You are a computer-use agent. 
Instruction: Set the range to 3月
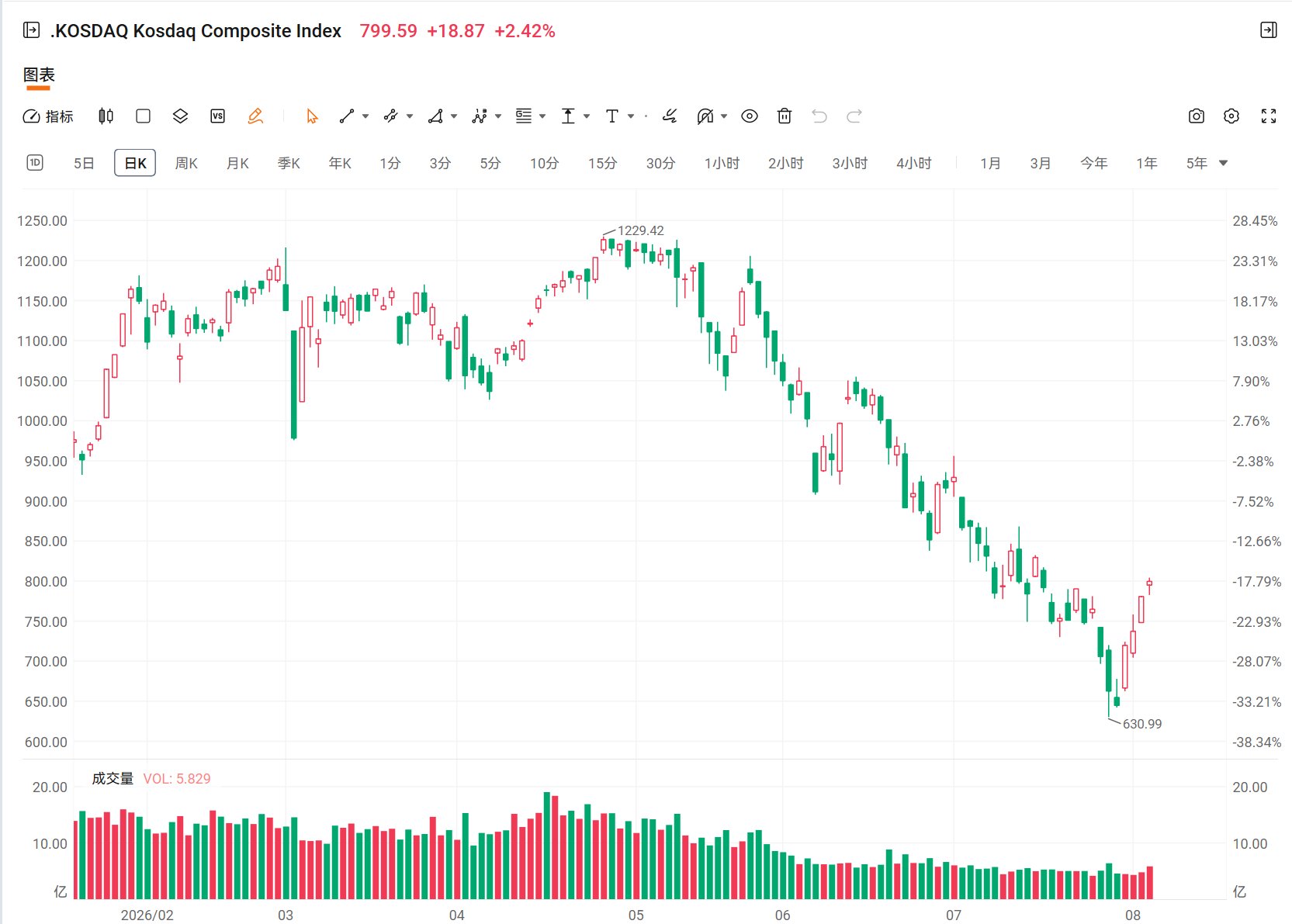pyautogui.click(x=1041, y=163)
